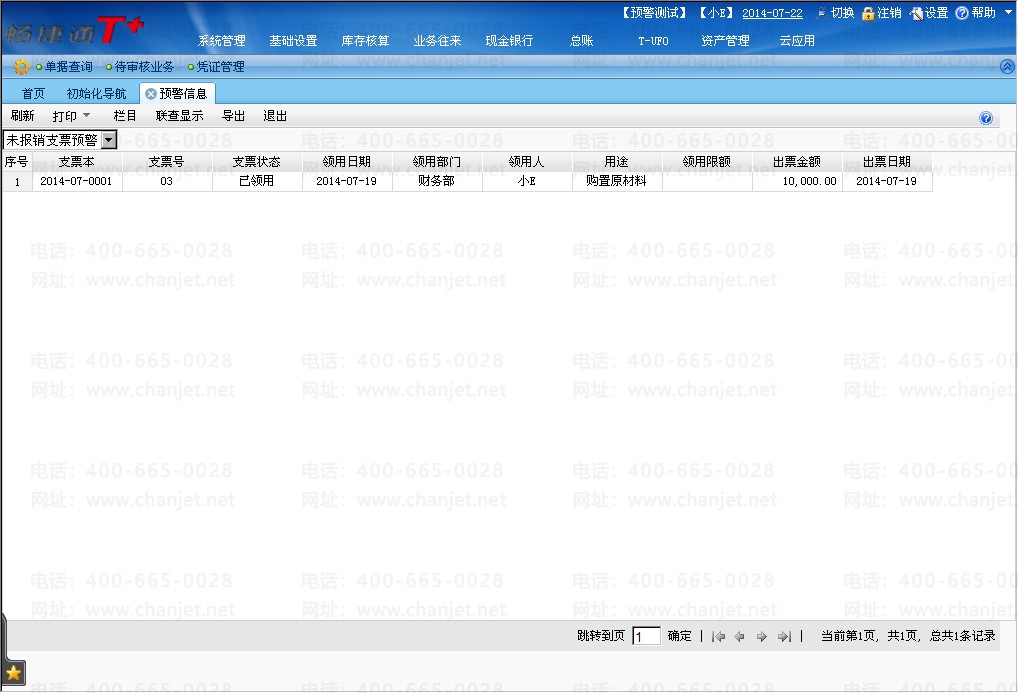Close the 预警信息 tab with its X icon
The width and height of the screenshot is (1018, 693).
(151, 94)
